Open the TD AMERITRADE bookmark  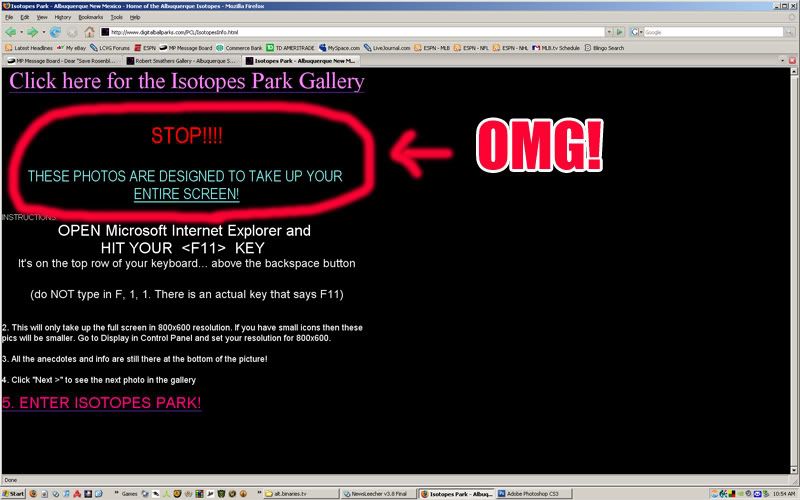pos(291,48)
